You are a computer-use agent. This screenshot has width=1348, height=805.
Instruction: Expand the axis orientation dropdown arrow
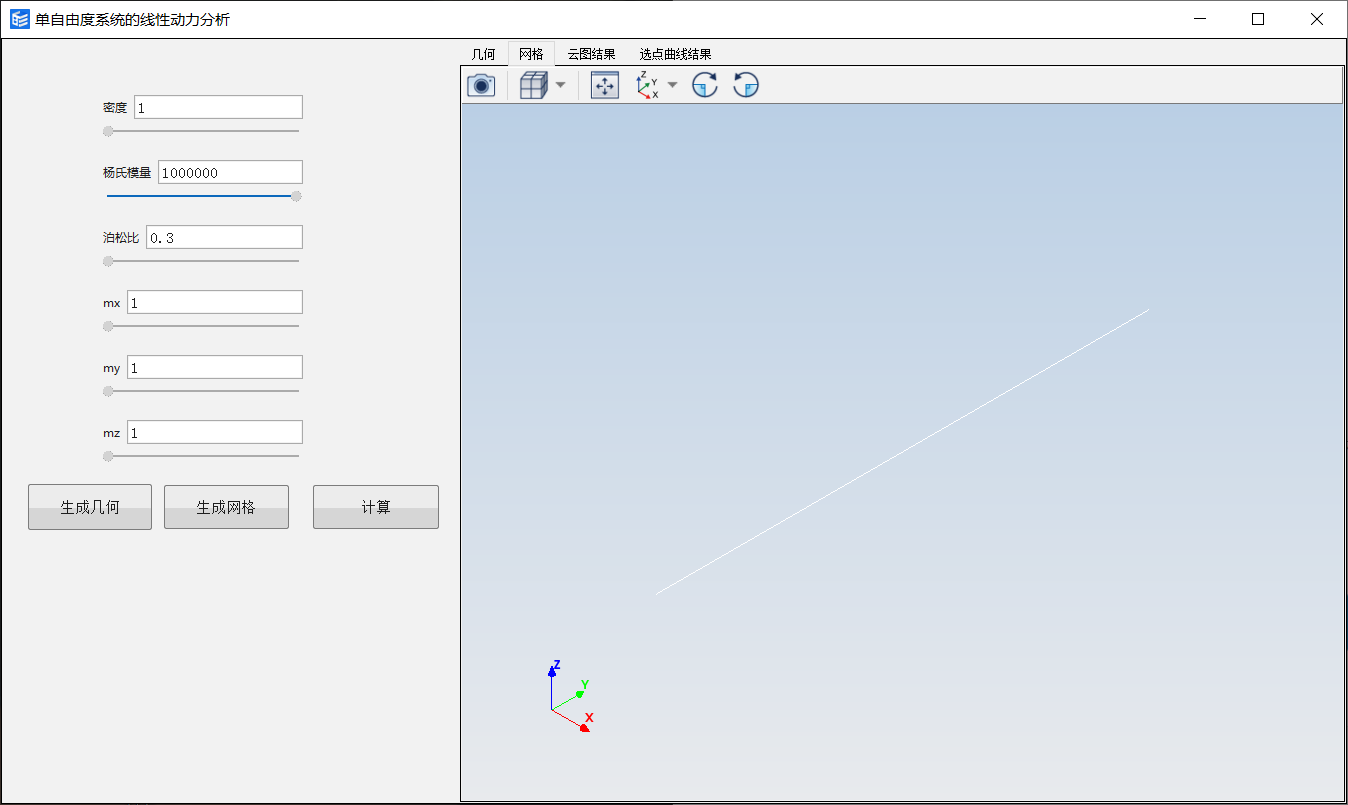click(672, 86)
